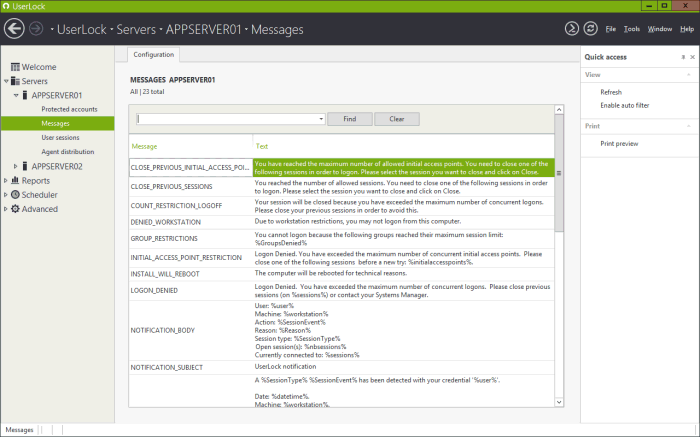Open the Help menu
Viewport: 700px width, 437px height.
[687, 29]
